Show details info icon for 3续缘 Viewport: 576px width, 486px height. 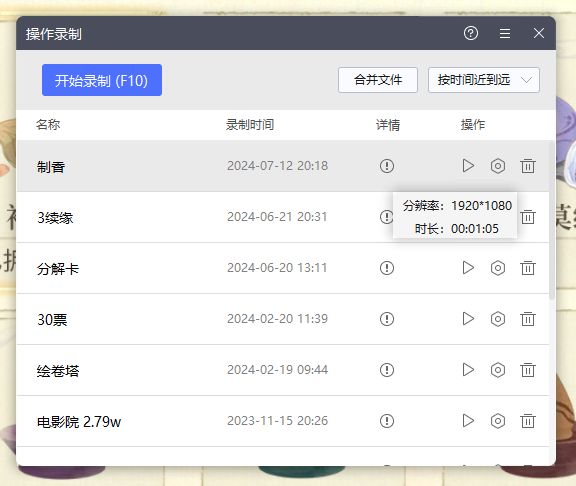point(386,217)
